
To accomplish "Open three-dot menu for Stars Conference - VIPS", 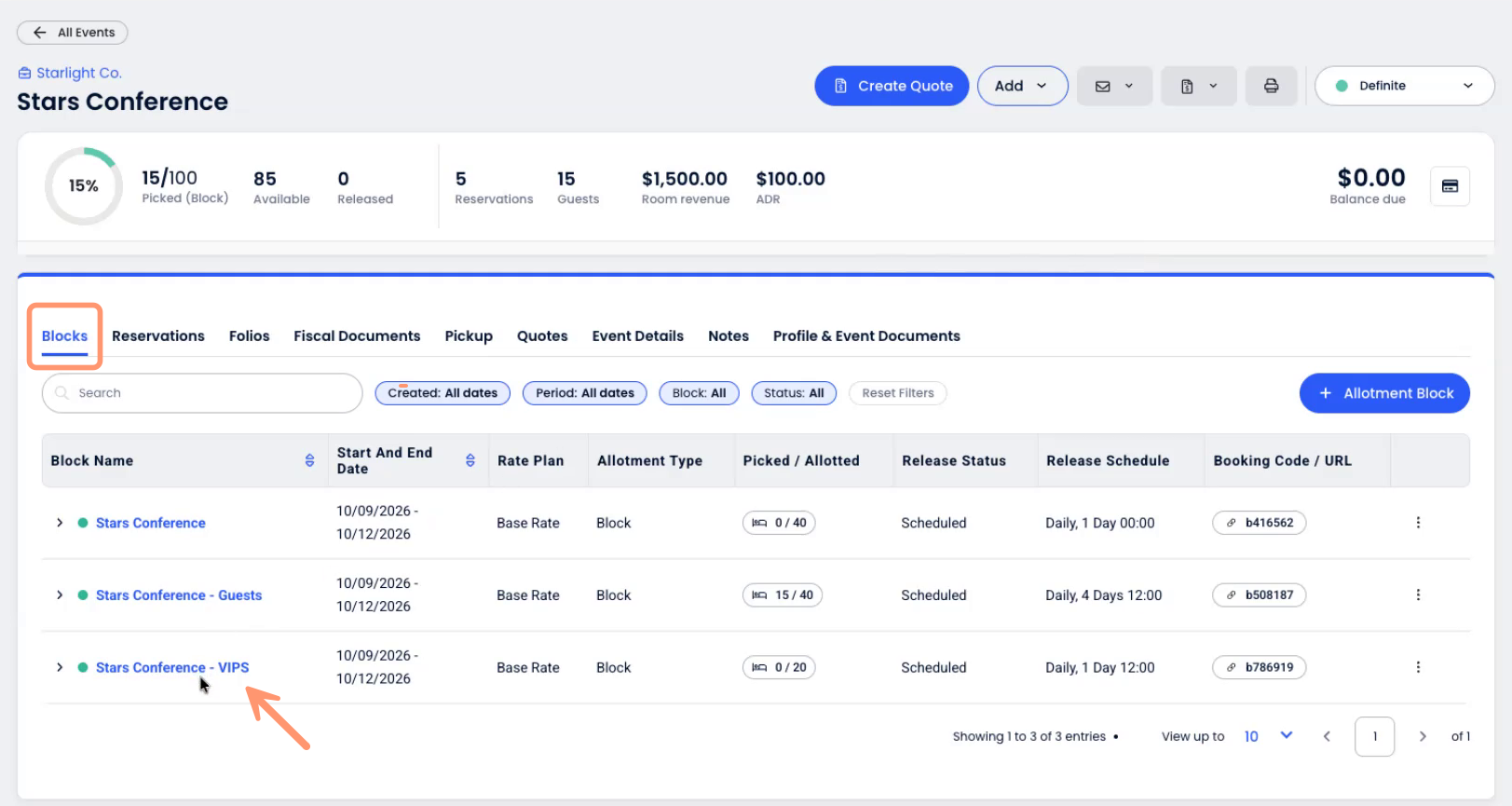I will click(1418, 667).
